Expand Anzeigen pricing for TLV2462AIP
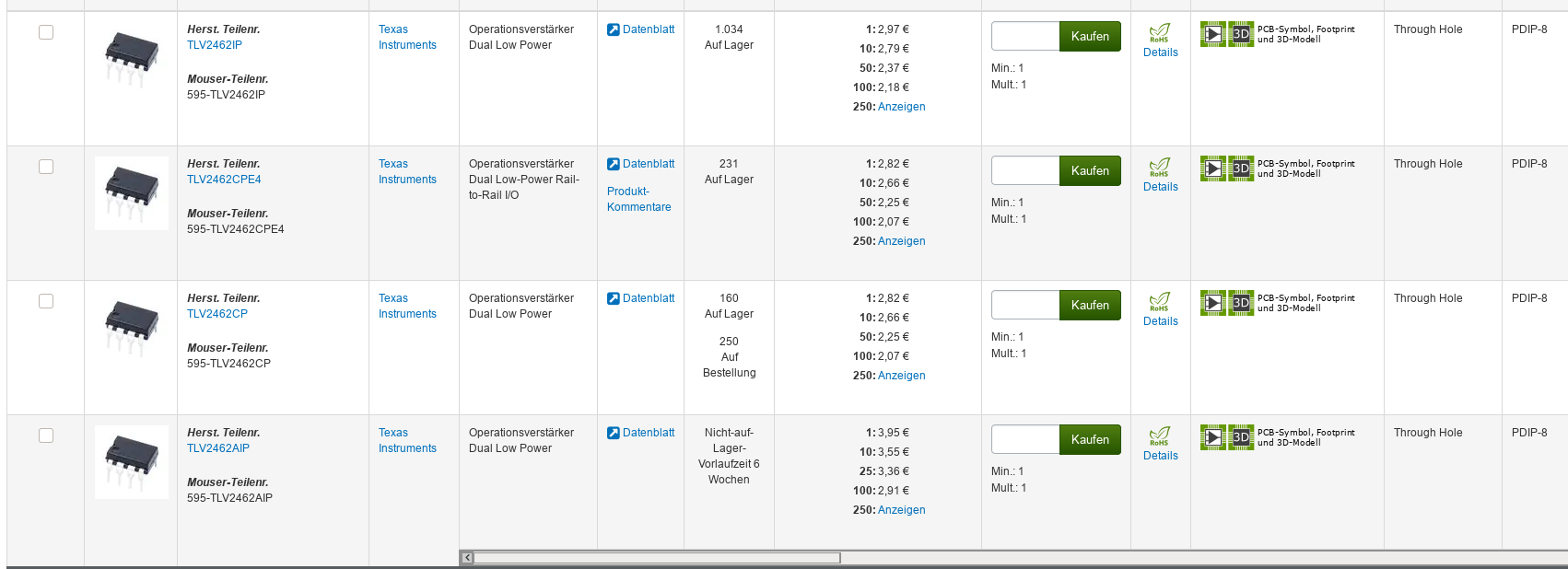The height and width of the screenshot is (569, 1568). [x=901, y=510]
